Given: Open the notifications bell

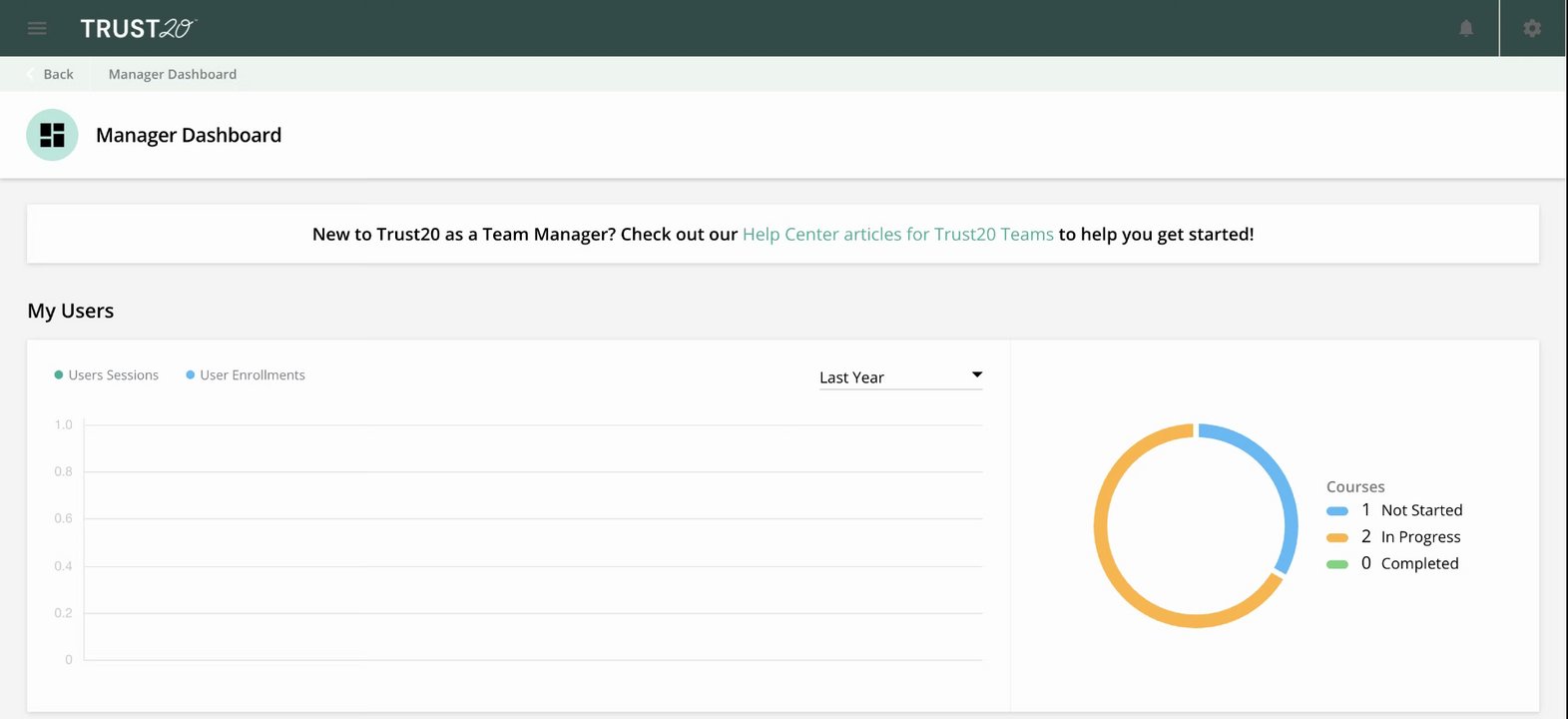Looking at the screenshot, I should coord(1465,28).
